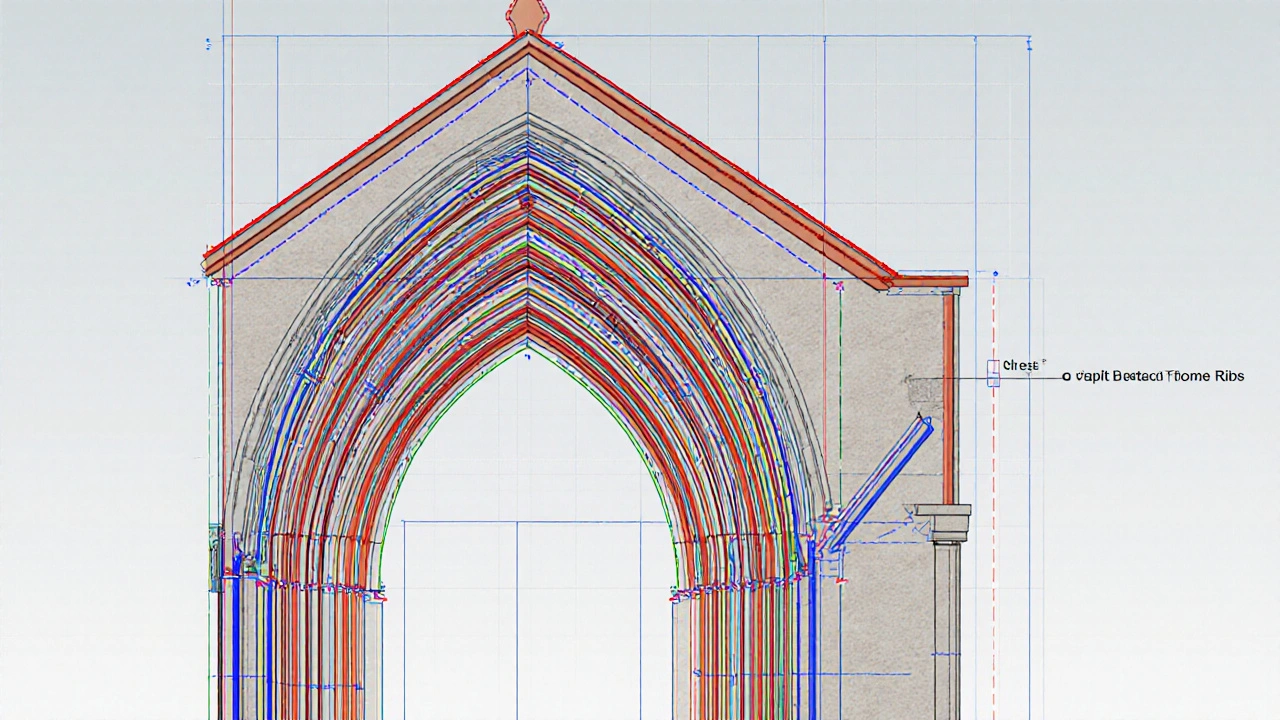Click the leader circle before the Ribs annotation
The height and width of the screenshot is (720, 1280).
[1067, 377]
